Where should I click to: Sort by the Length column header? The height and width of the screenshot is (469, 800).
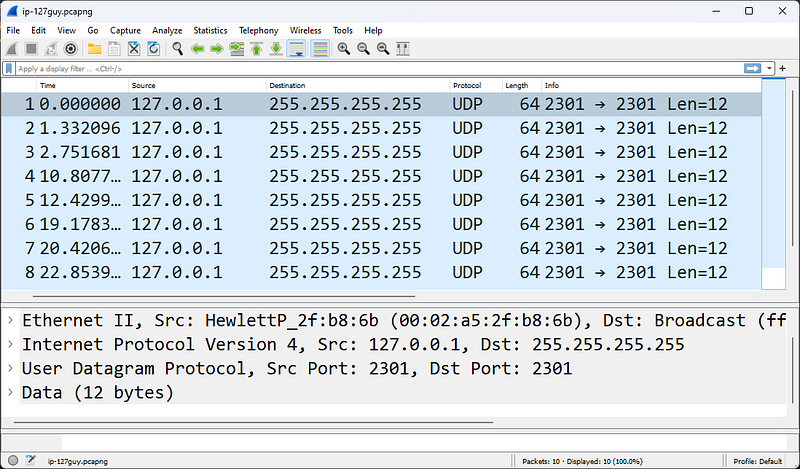coord(521,85)
